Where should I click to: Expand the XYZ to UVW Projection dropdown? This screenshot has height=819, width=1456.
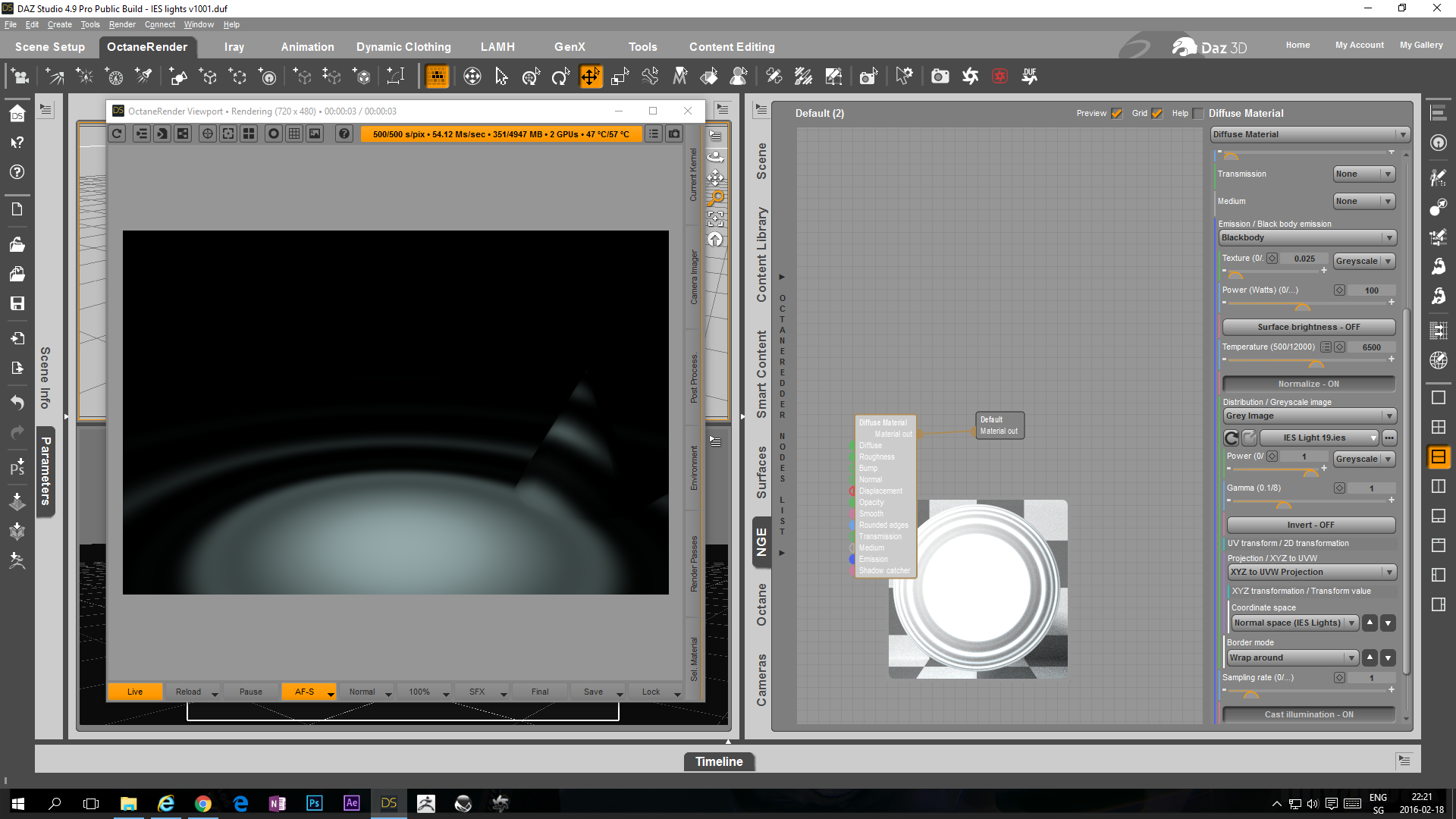[x=1311, y=573]
